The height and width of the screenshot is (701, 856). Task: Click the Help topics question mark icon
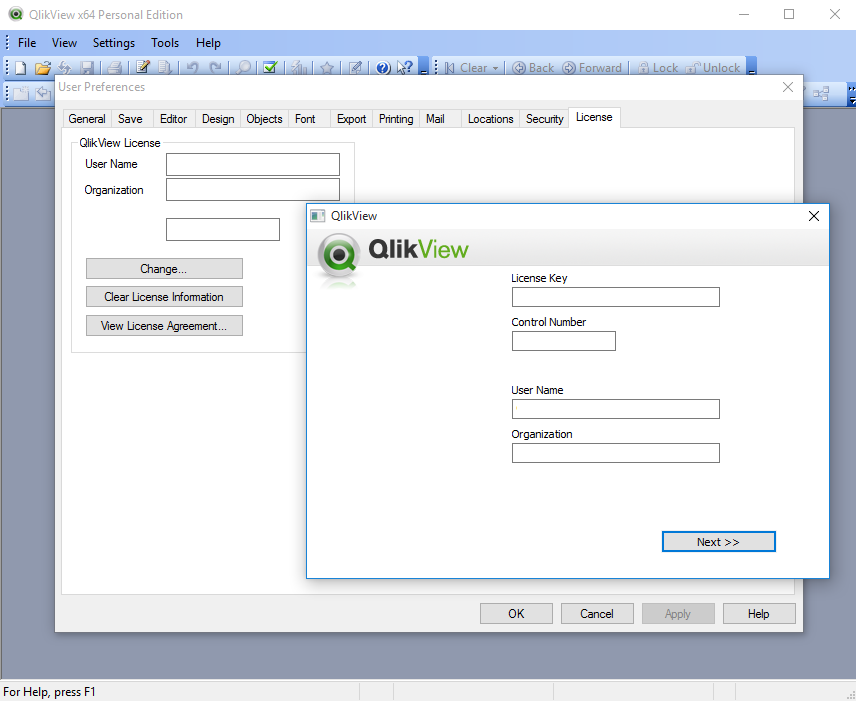coord(383,68)
